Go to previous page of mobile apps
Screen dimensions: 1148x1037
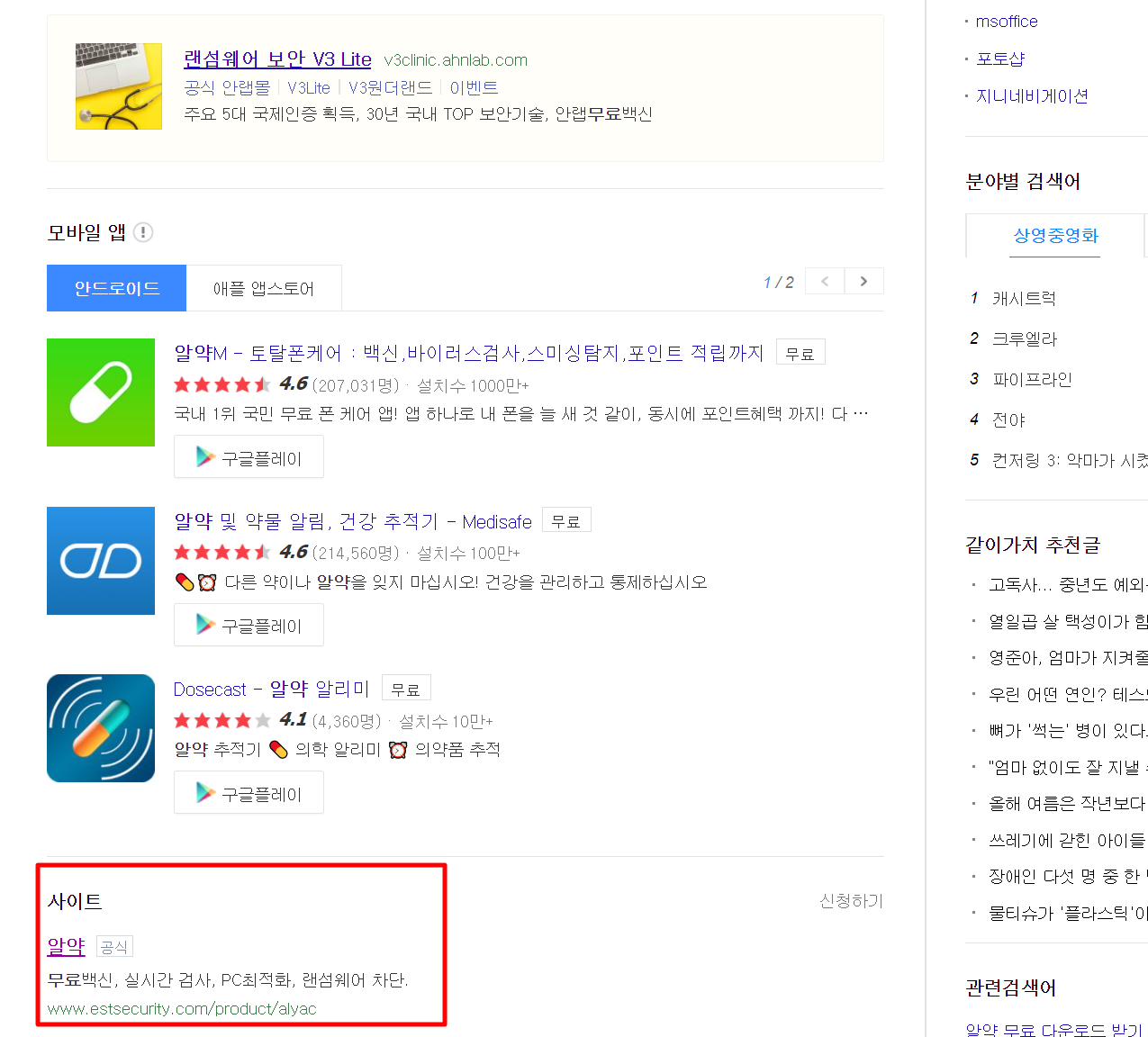tap(825, 281)
